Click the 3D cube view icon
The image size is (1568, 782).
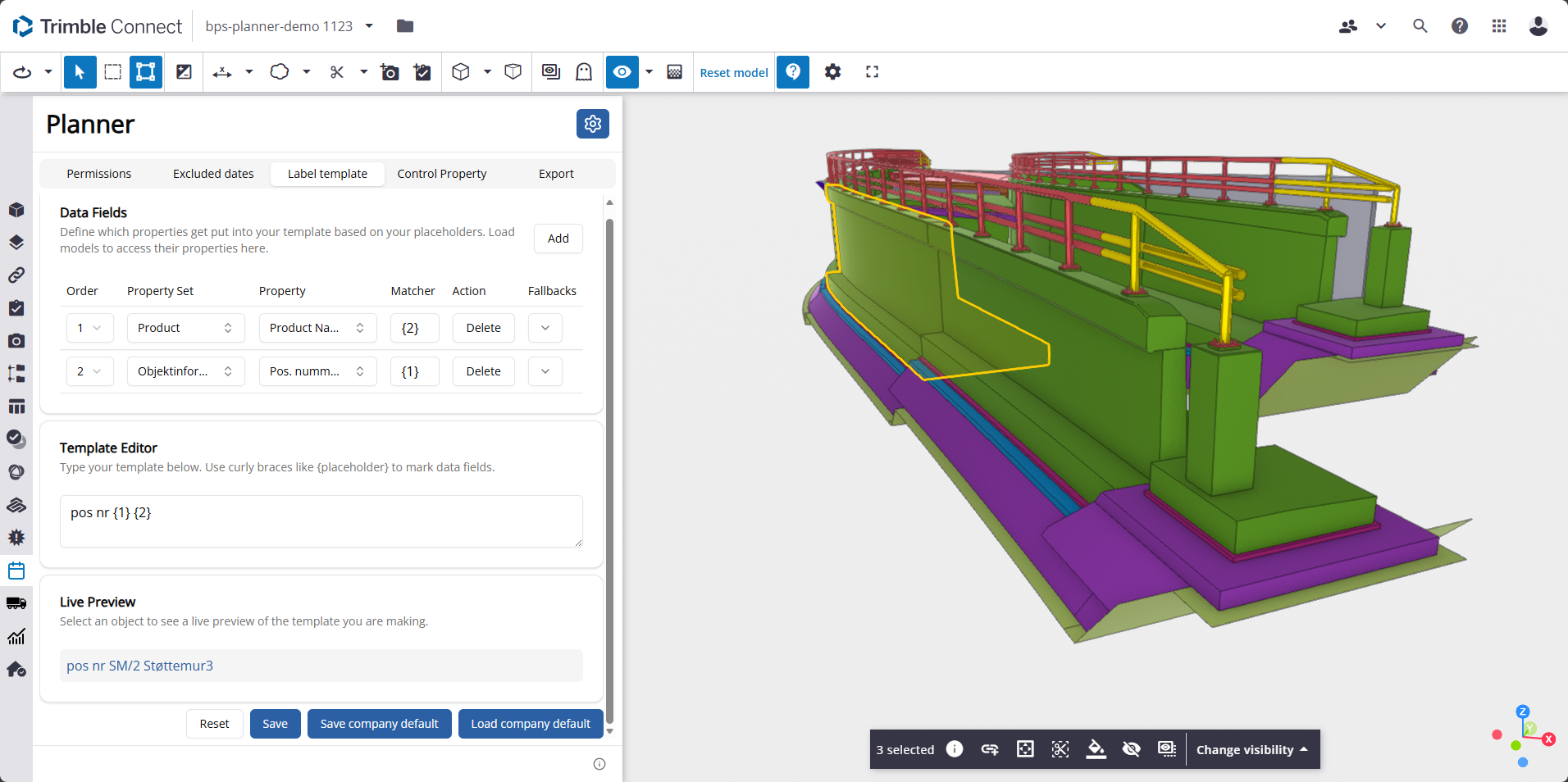461,72
